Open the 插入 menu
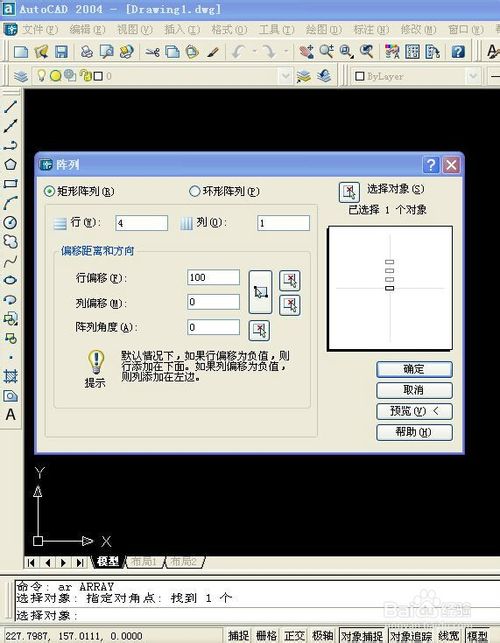The height and width of the screenshot is (643, 500). point(182,30)
